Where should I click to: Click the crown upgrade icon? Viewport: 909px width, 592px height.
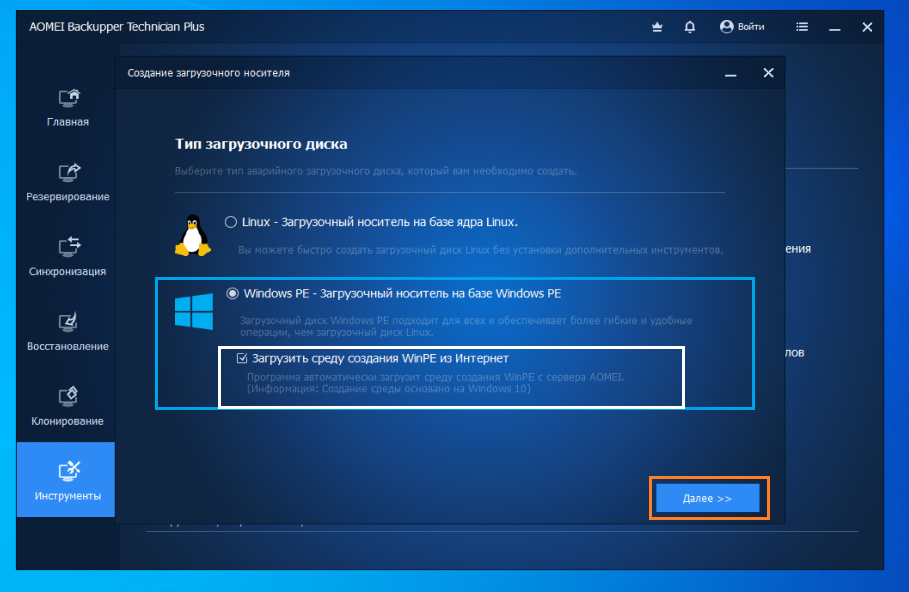(657, 27)
